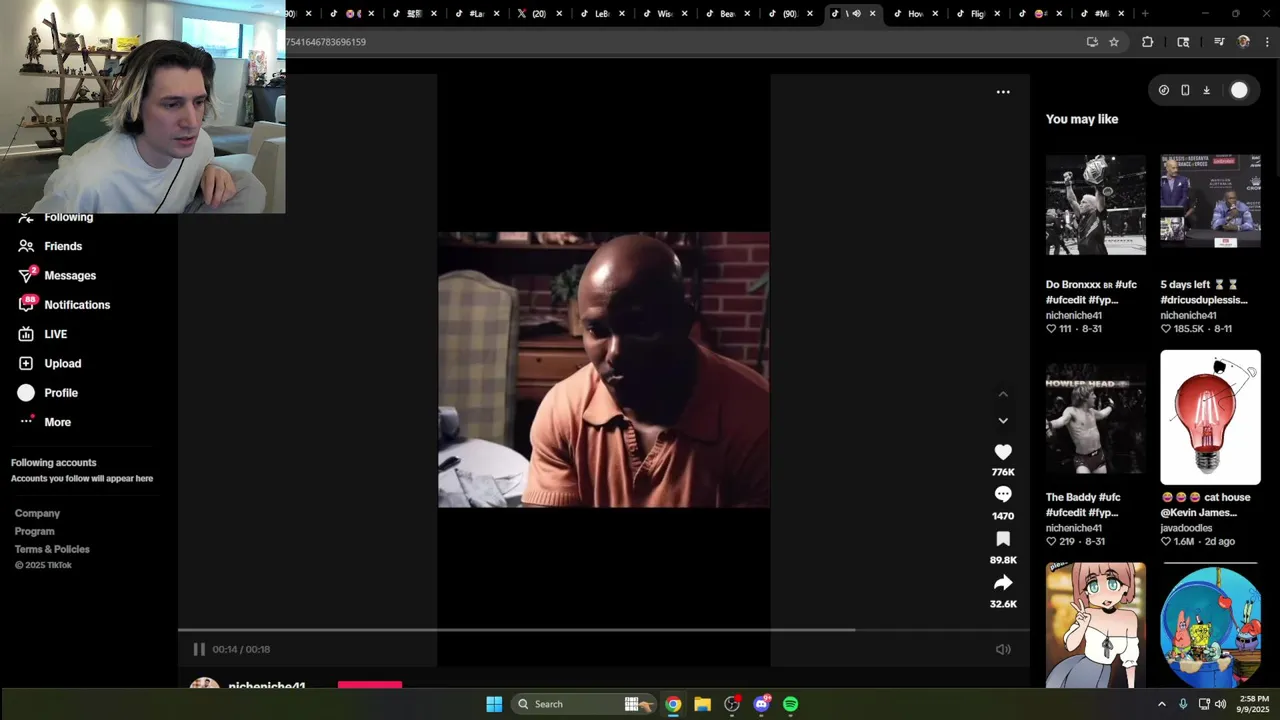Pause the video playback
This screenshot has width=1280, height=720.
(x=199, y=649)
